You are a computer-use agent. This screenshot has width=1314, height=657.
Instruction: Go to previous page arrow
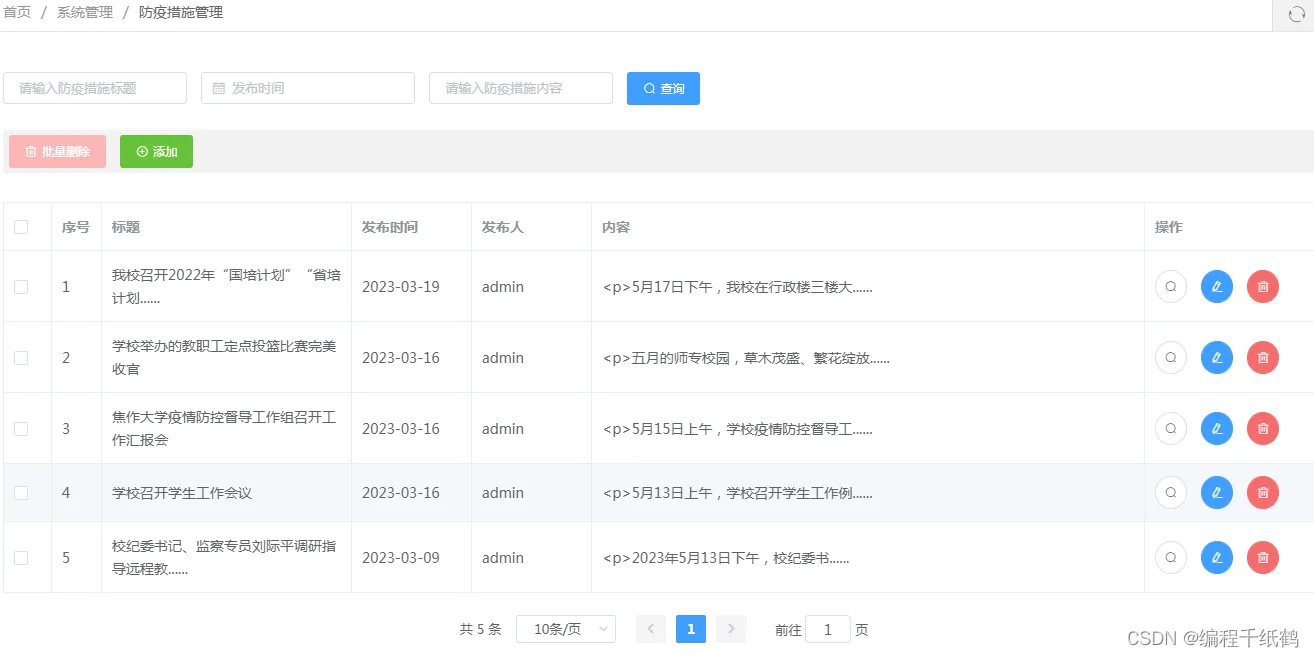point(650,629)
